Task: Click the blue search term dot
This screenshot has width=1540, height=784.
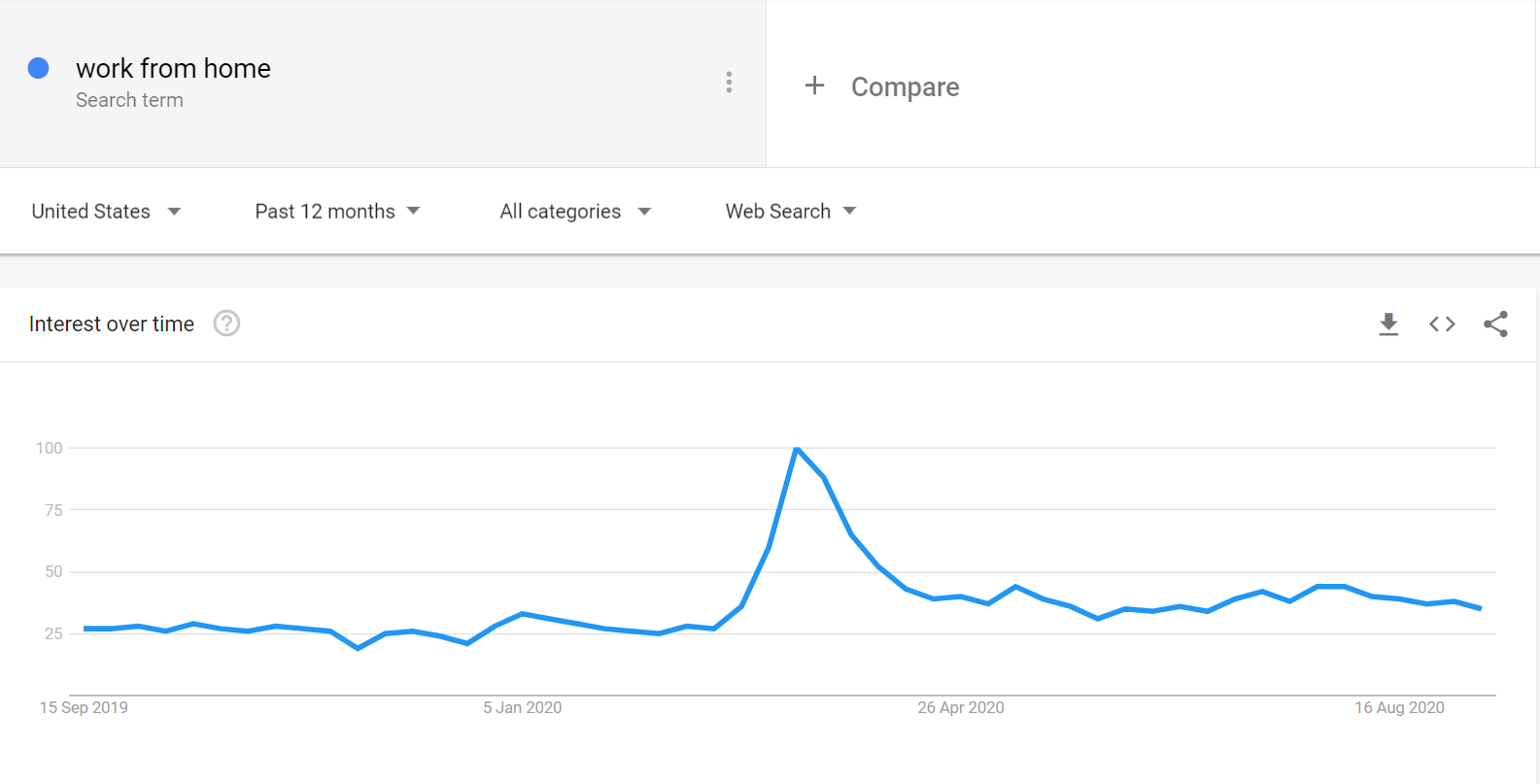Action: [39, 68]
